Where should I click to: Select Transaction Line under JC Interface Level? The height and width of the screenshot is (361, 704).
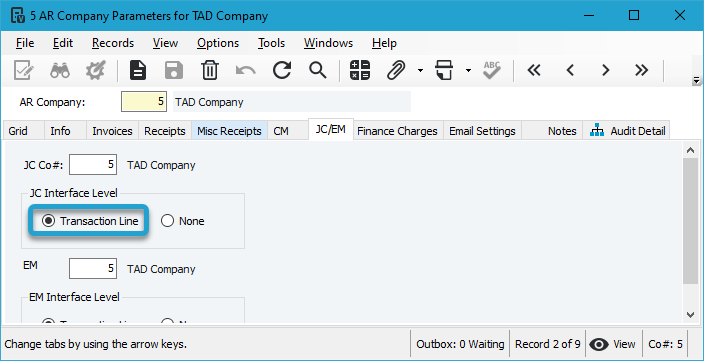[x=90, y=221]
